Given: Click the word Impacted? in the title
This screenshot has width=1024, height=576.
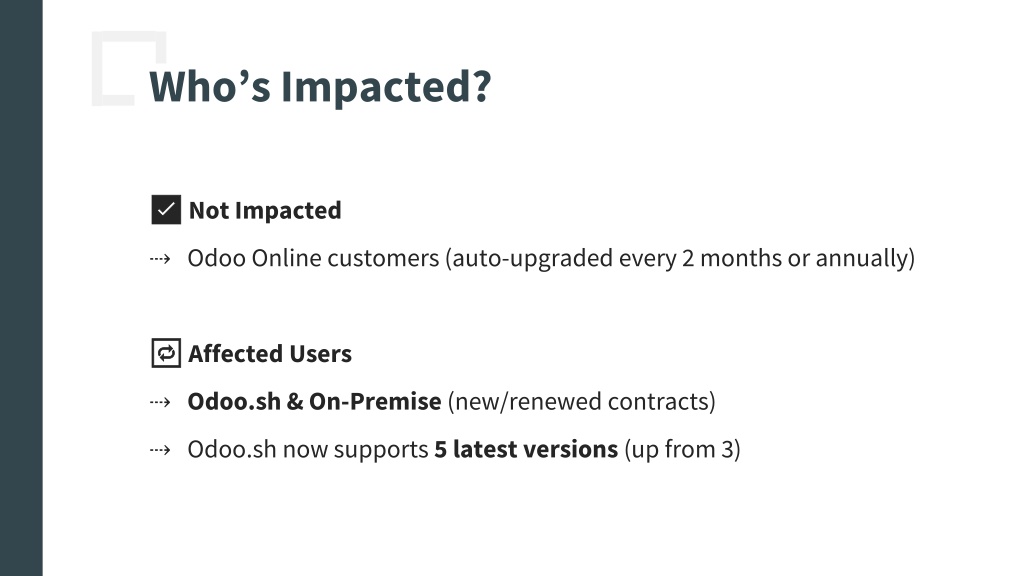Looking at the screenshot, I should pyautogui.click(x=386, y=86).
